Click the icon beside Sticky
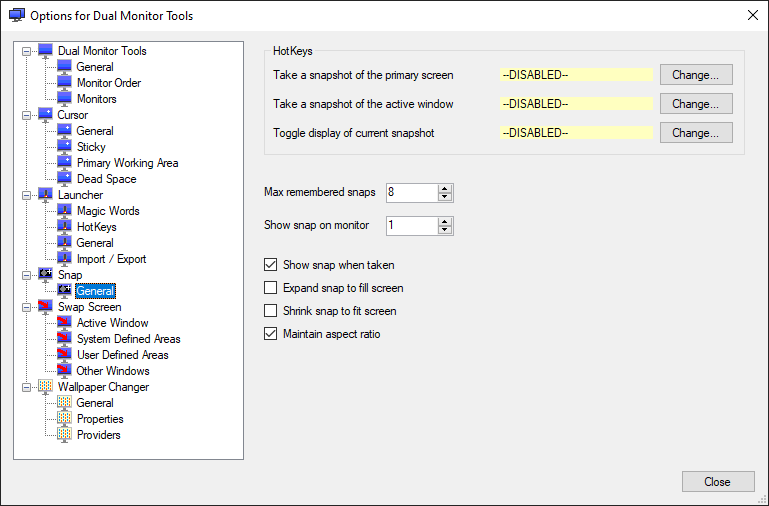769x506 pixels. click(x=64, y=147)
